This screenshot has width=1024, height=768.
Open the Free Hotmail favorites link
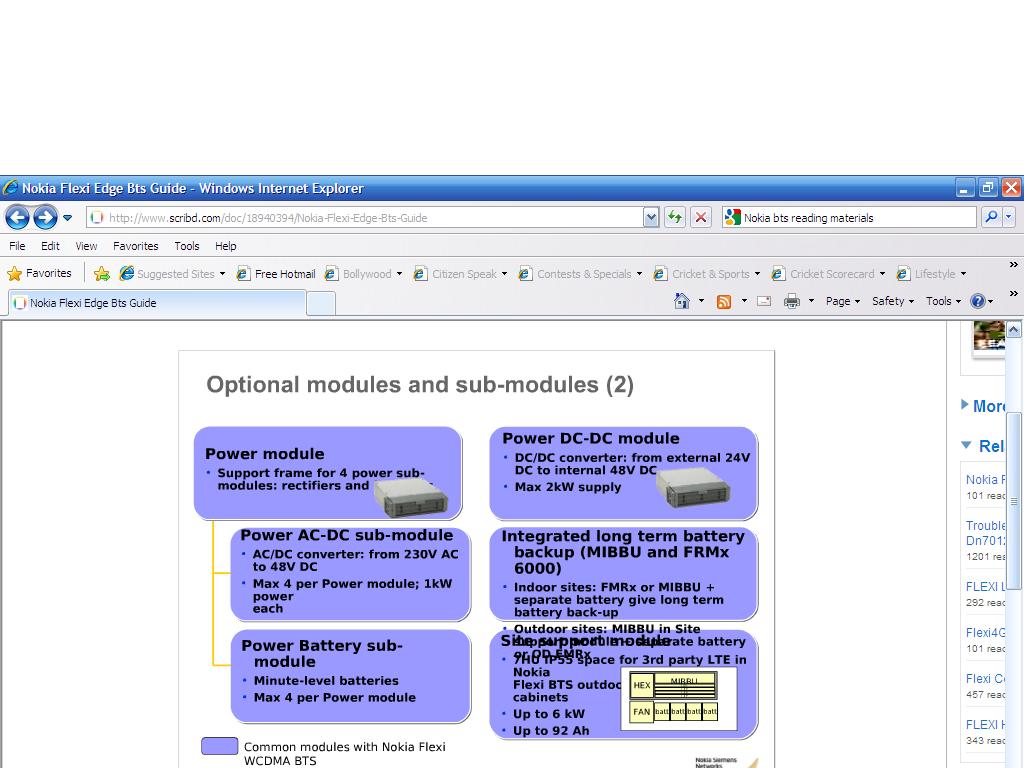point(277,273)
